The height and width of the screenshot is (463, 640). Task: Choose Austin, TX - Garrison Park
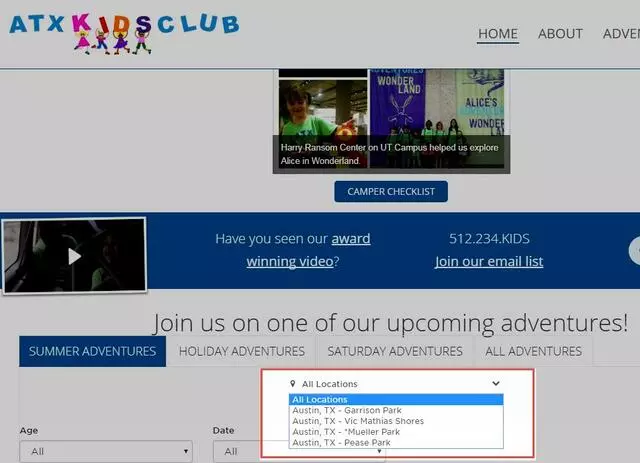pyautogui.click(x=396, y=410)
